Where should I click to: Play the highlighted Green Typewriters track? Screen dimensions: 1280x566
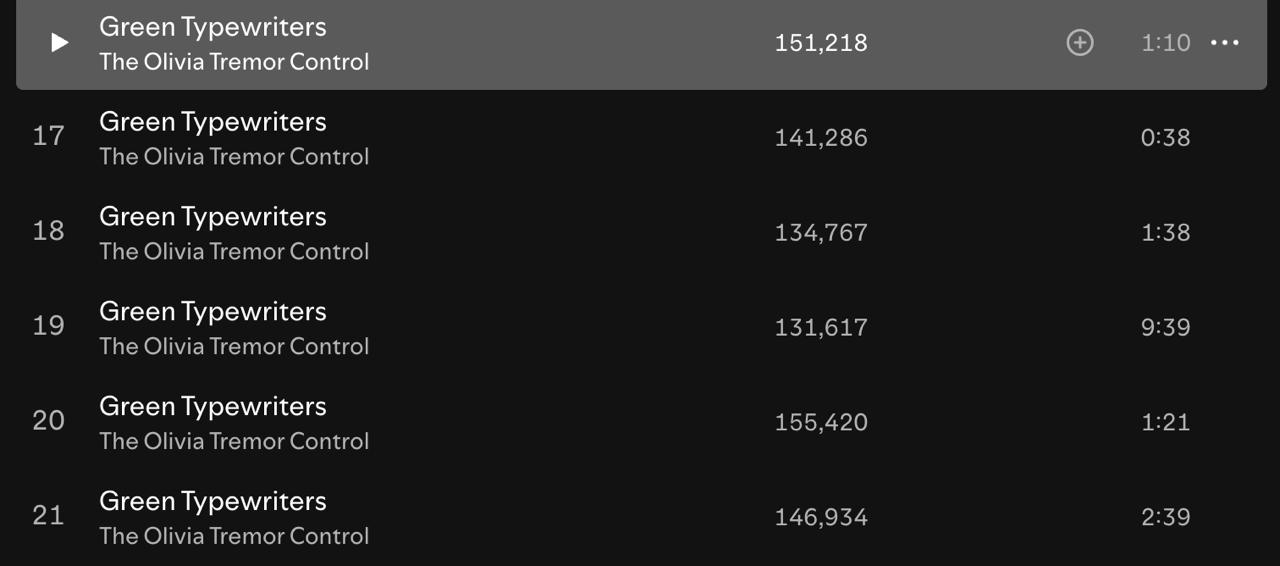(60, 42)
